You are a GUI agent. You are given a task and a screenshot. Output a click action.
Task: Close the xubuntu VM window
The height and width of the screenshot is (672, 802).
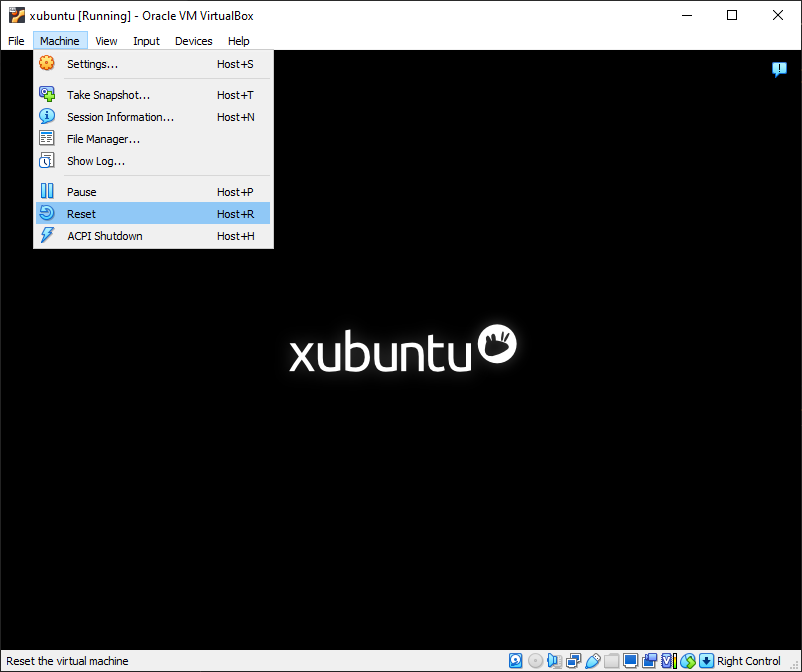(x=777, y=15)
